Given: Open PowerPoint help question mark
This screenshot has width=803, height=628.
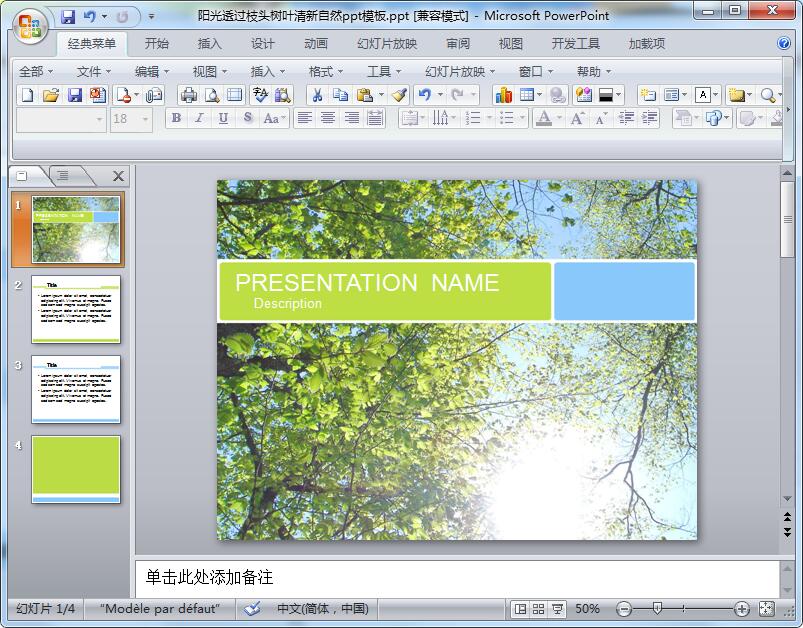Looking at the screenshot, I should (784, 43).
